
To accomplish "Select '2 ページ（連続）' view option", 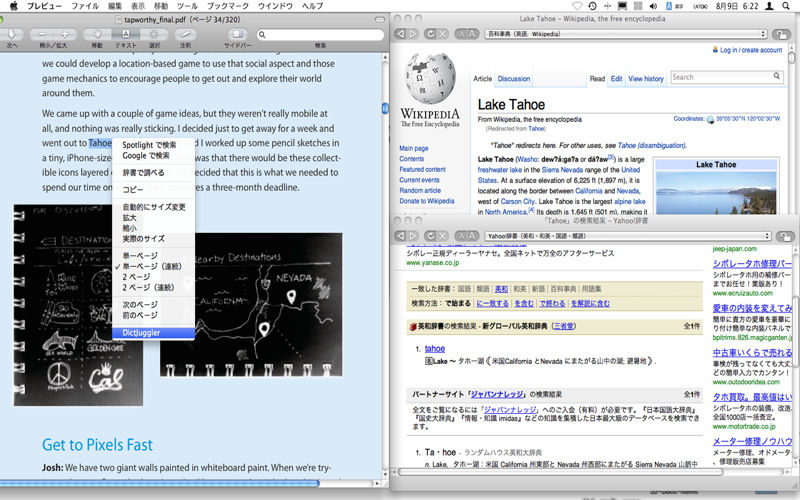I will [x=154, y=288].
